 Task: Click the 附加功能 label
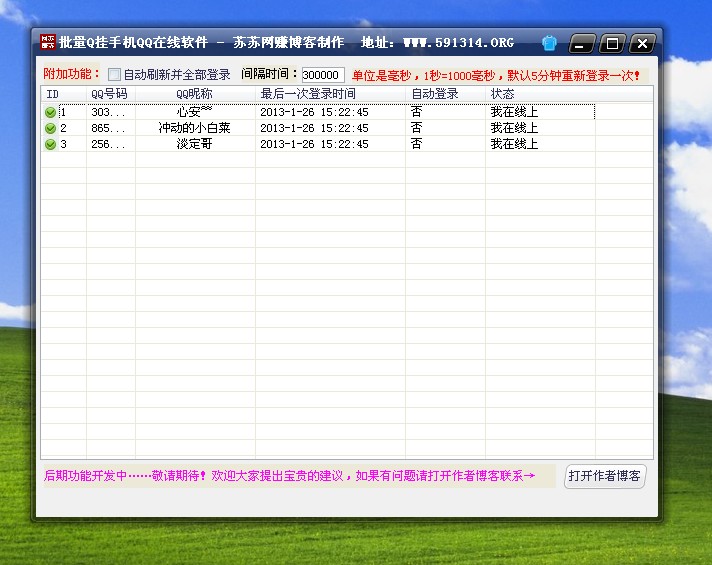click(71, 74)
